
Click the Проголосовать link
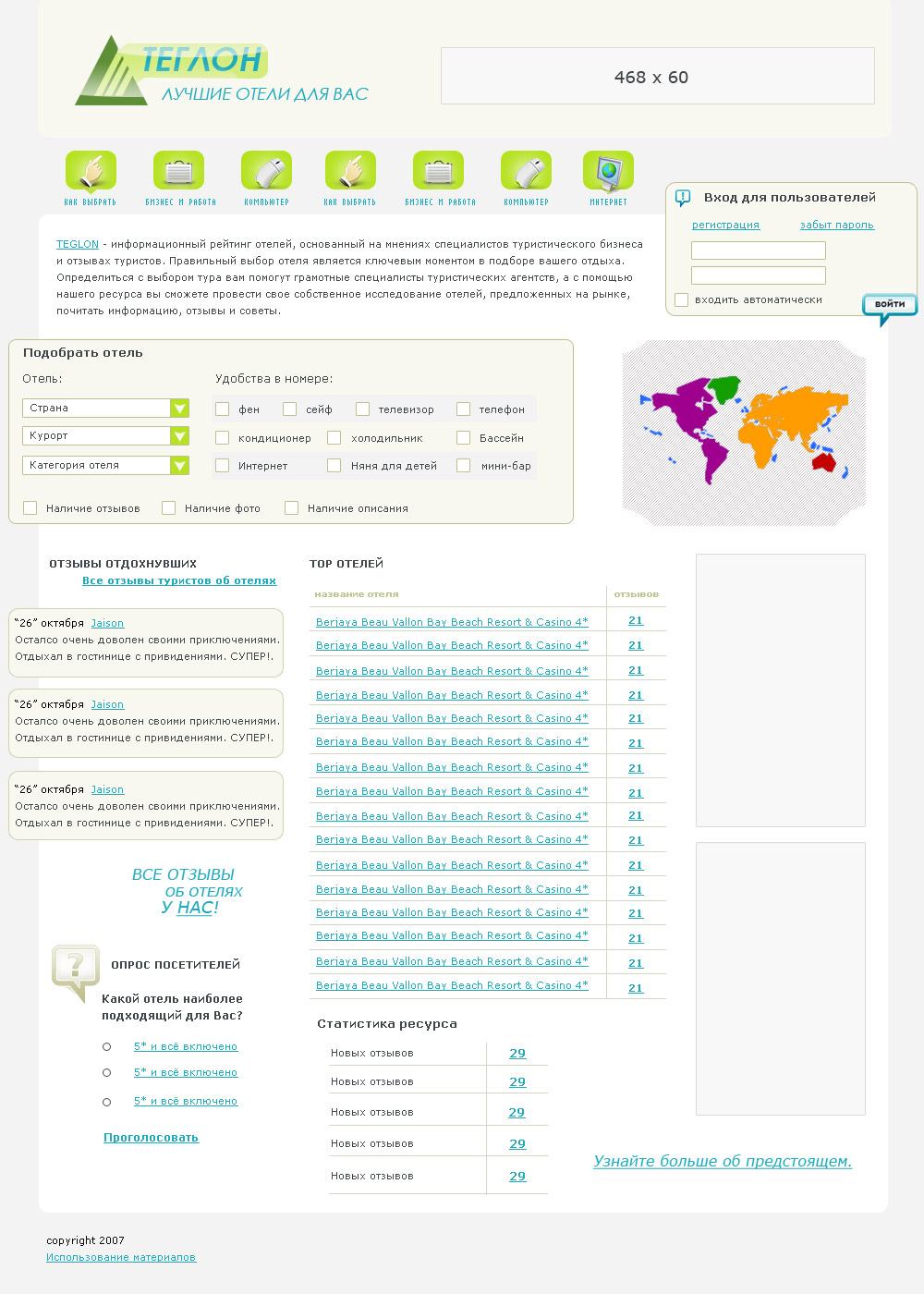point(152,1138)
